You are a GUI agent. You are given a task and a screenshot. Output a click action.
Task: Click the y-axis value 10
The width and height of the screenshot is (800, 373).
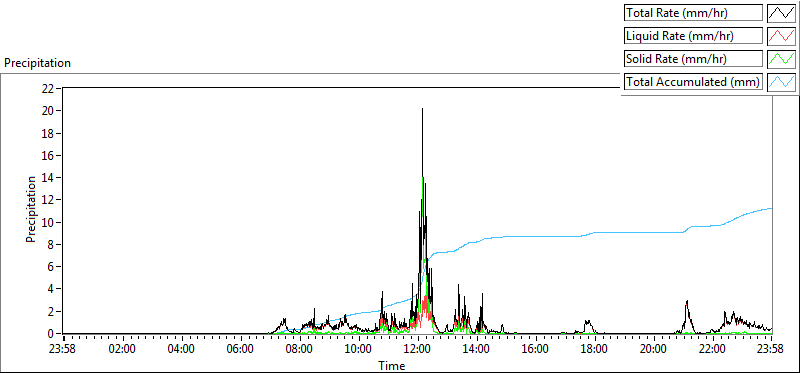pos(47,222)
